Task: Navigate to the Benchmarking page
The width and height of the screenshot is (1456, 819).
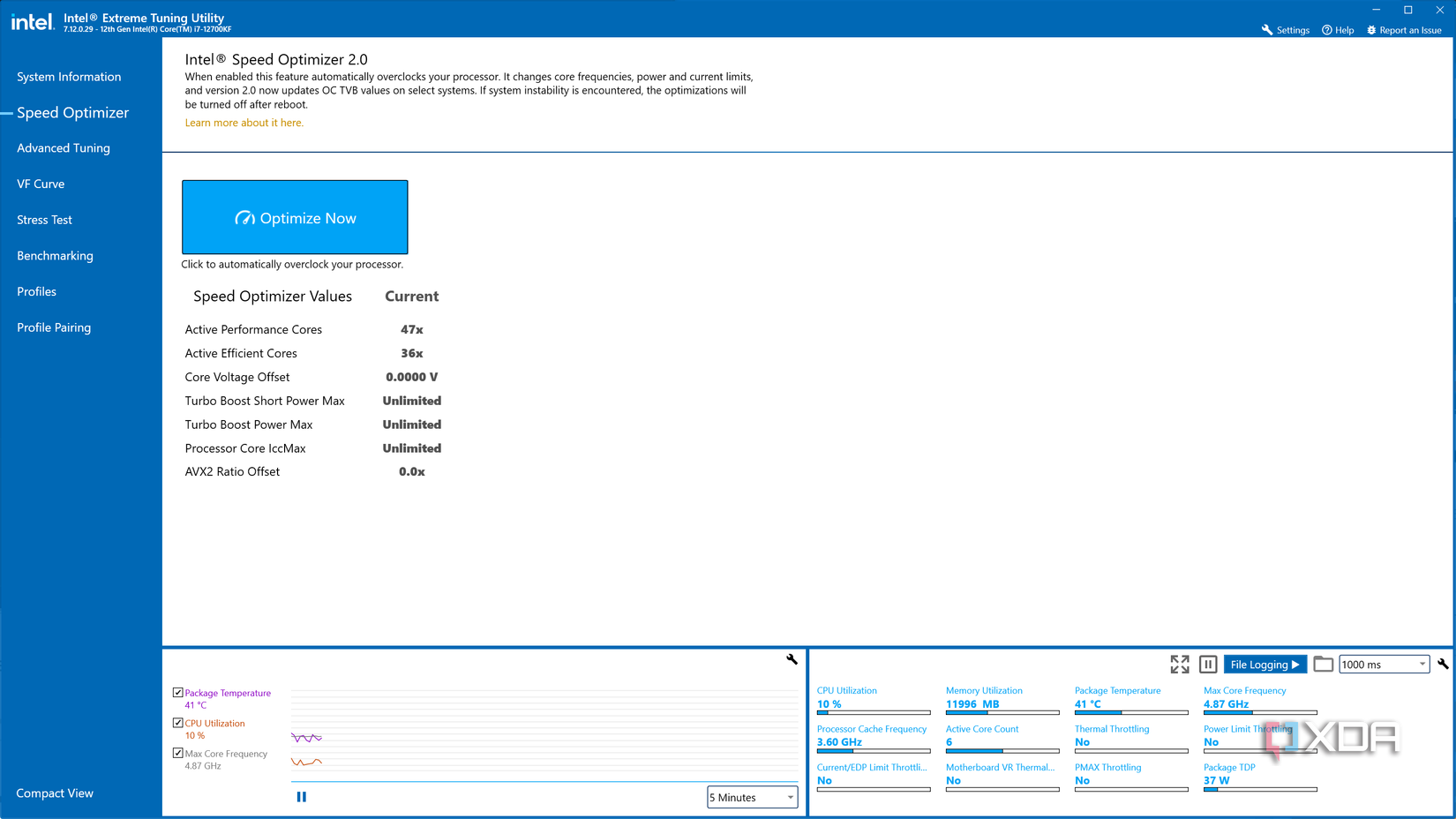Action: (x=55, y=256)
